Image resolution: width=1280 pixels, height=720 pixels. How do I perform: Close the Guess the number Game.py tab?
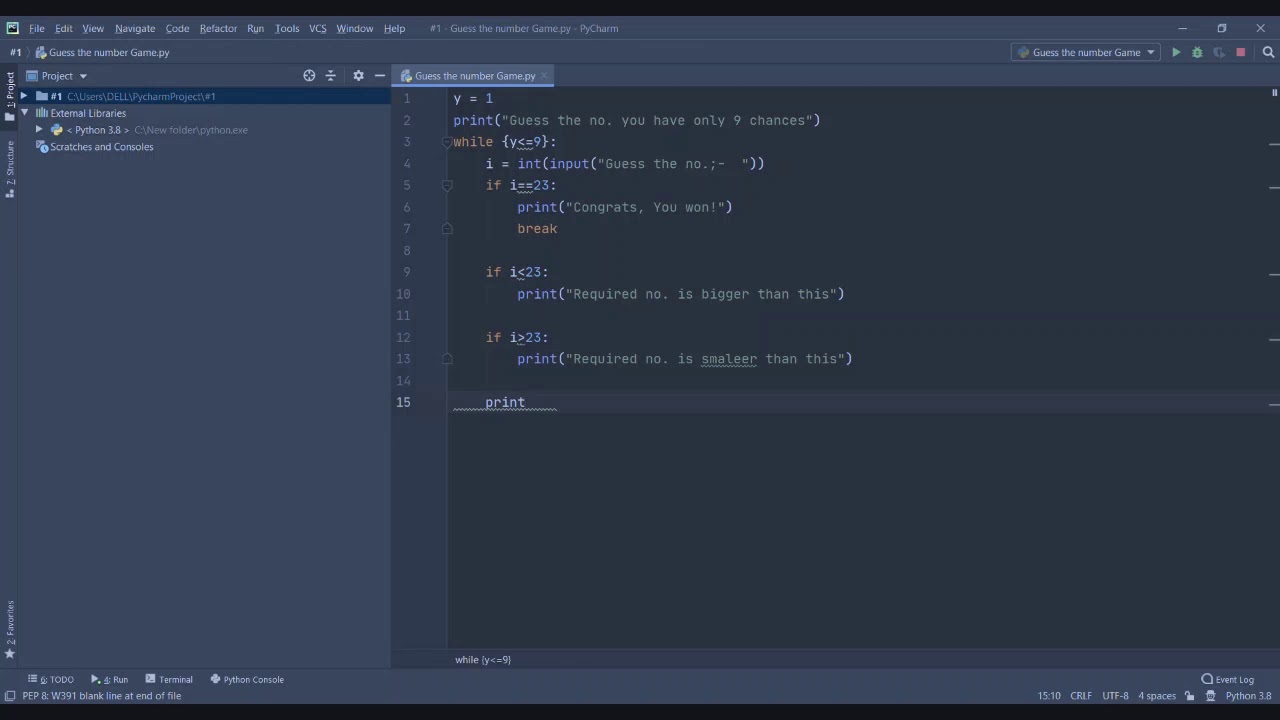point(544,76)
